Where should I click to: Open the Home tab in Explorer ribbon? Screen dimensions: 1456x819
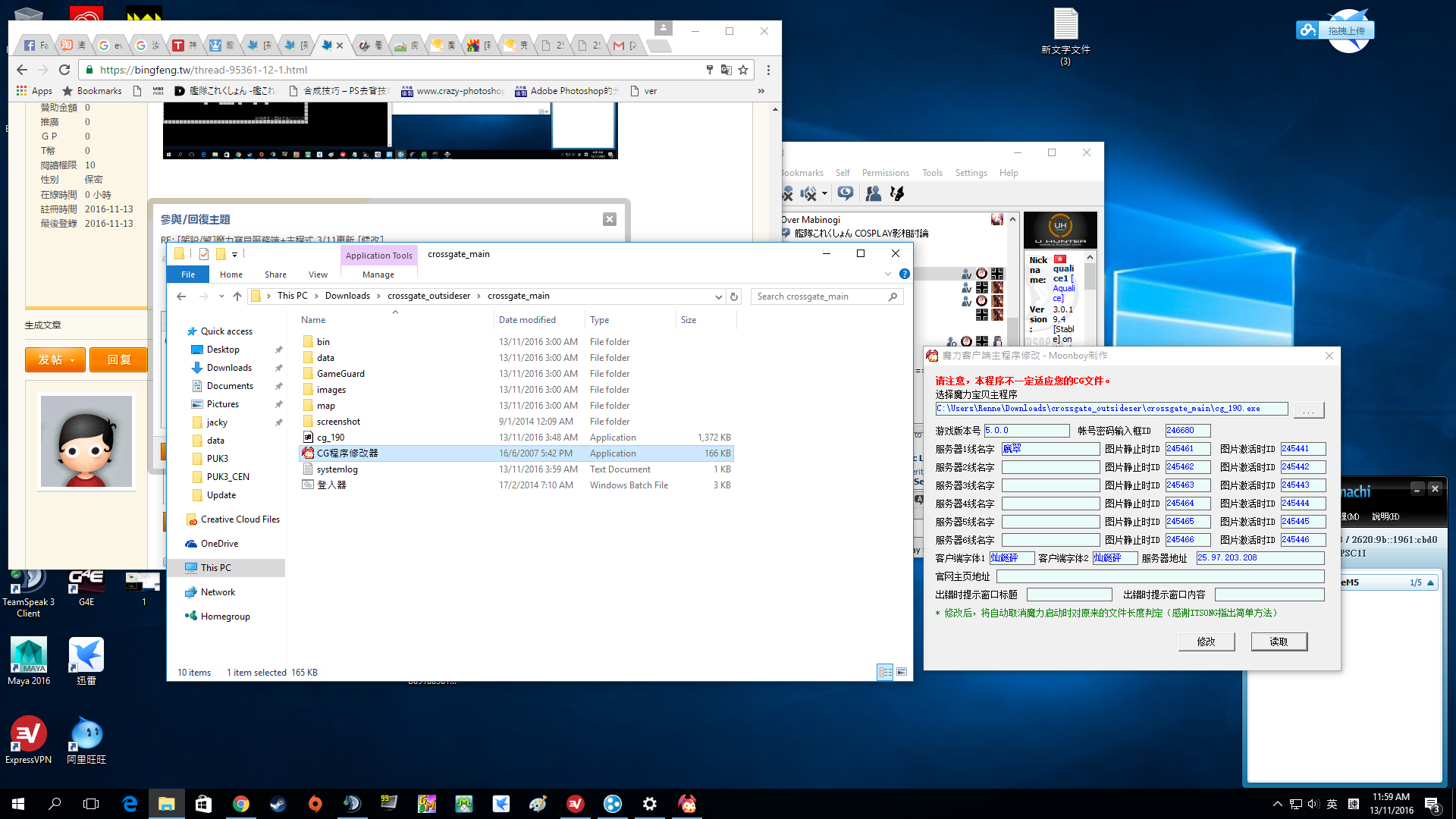231,275
